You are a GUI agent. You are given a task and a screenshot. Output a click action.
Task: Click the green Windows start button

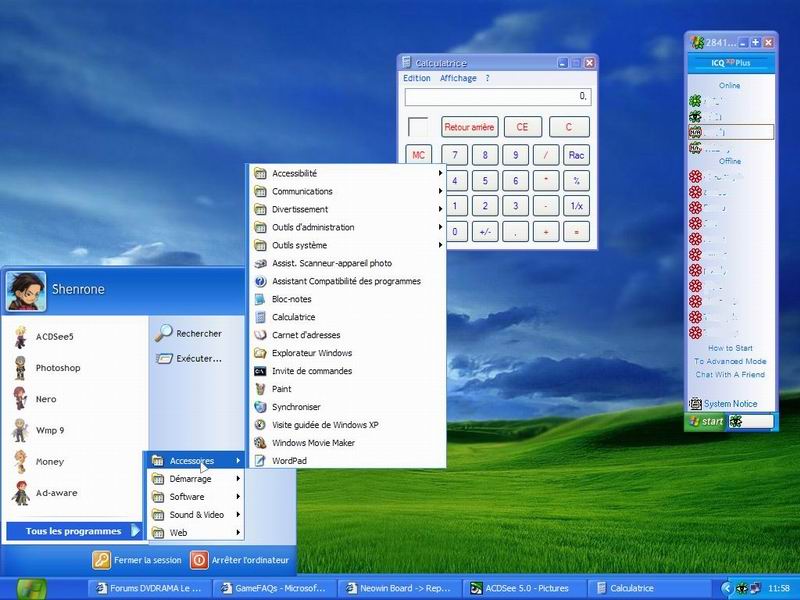30,588
